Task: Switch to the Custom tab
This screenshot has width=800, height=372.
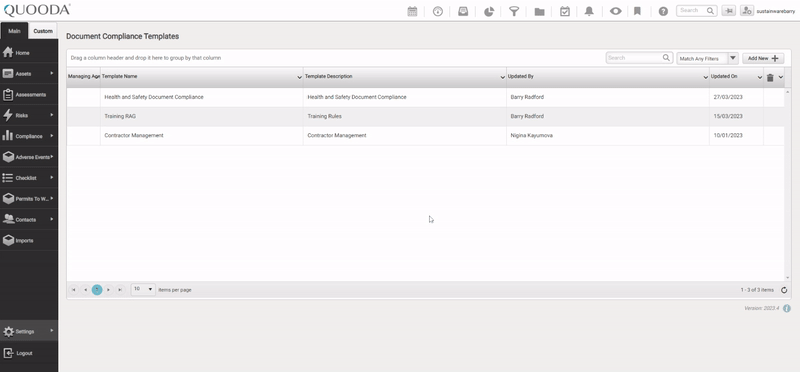Action: (43, 31)
